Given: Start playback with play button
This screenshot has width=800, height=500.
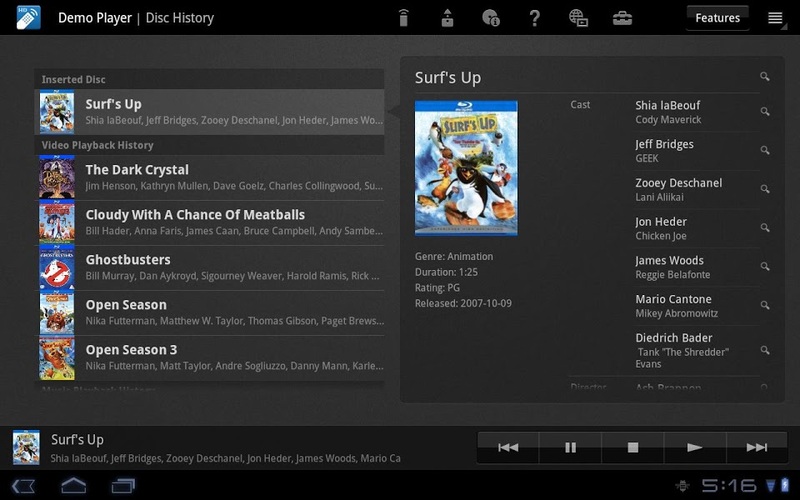Looking at the screenshot, I should (x=695, y=447).
